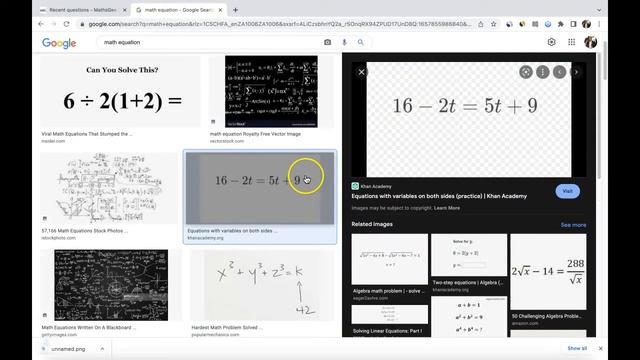Click the Google account avatar
This screenshot has height=360, width=640.
coord(590,42)
